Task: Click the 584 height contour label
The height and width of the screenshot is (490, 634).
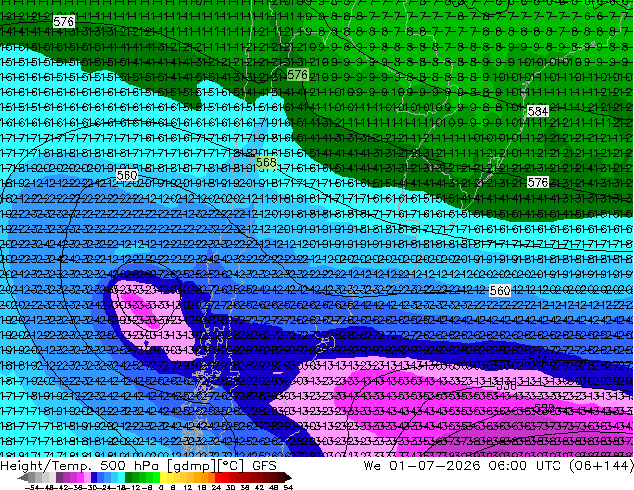Action: click(x=538, y=111)
